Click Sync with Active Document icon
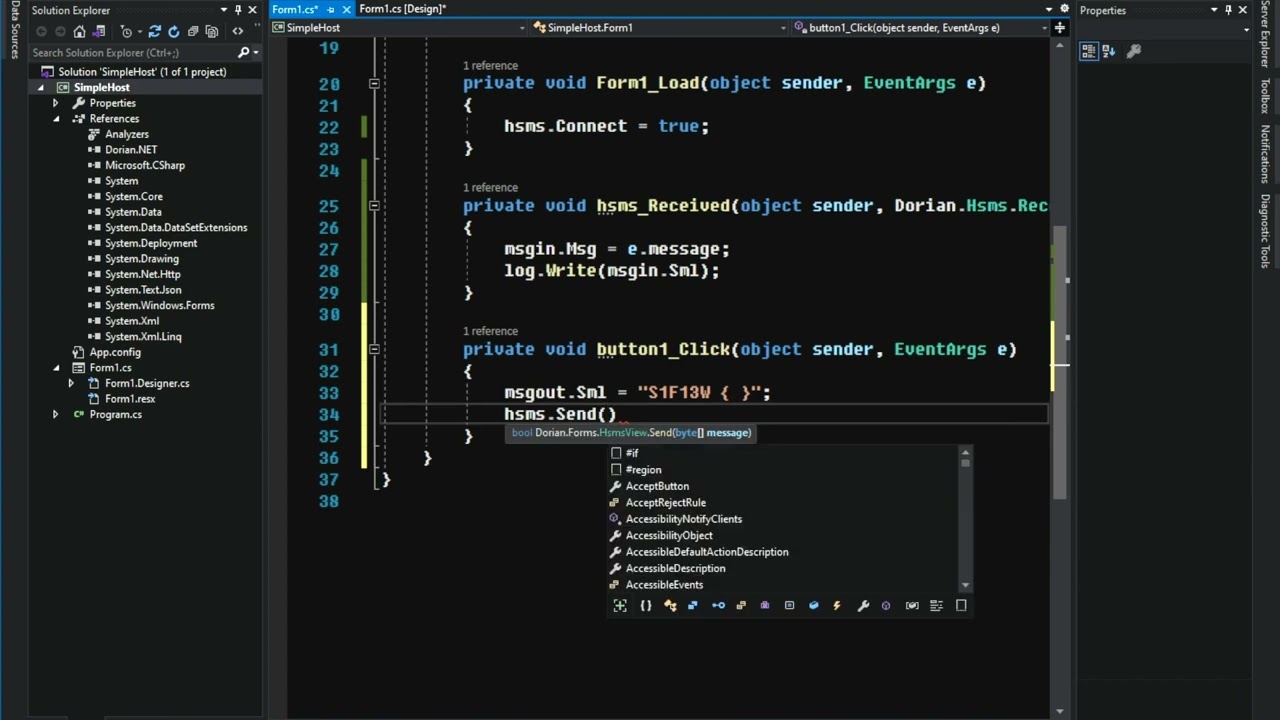 click(153, 31)
